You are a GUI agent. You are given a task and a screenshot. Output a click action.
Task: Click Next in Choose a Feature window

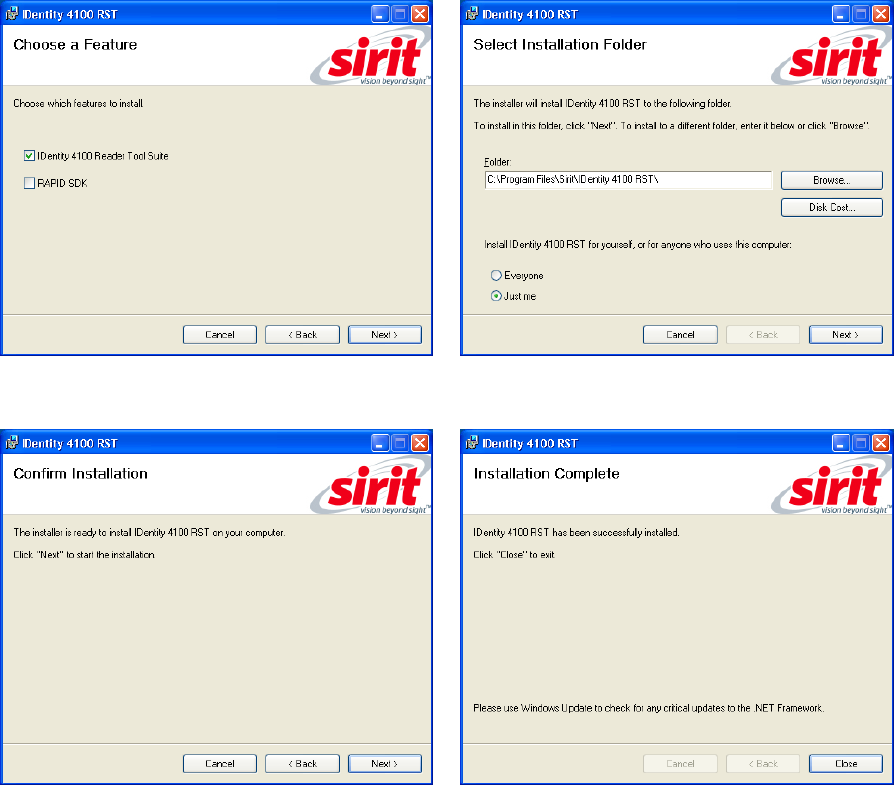pos(385,335)
